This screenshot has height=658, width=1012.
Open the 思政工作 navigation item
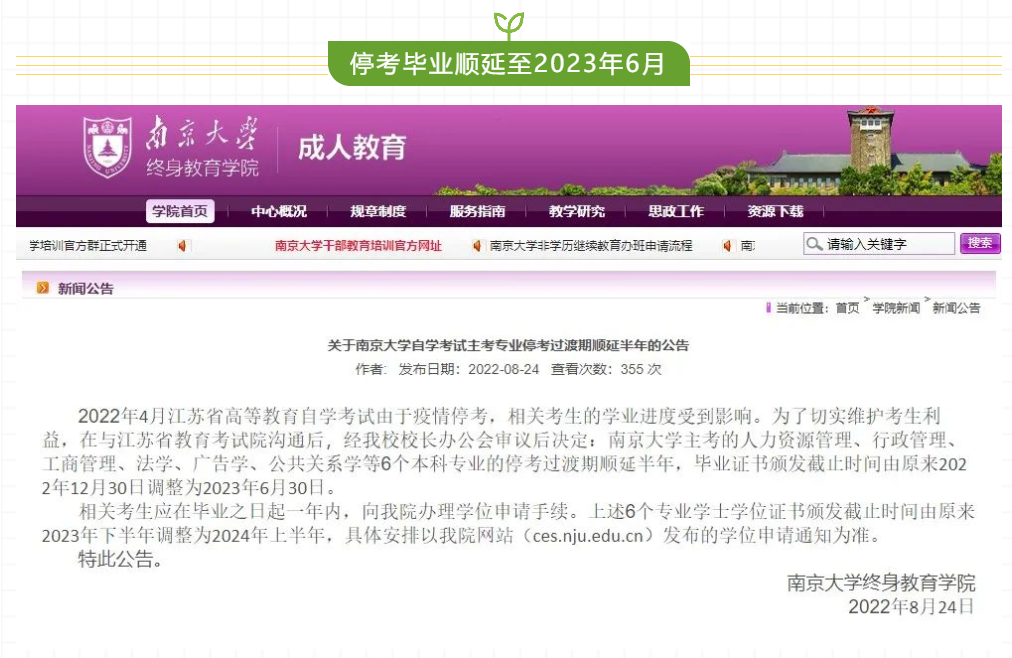(676, 212)
